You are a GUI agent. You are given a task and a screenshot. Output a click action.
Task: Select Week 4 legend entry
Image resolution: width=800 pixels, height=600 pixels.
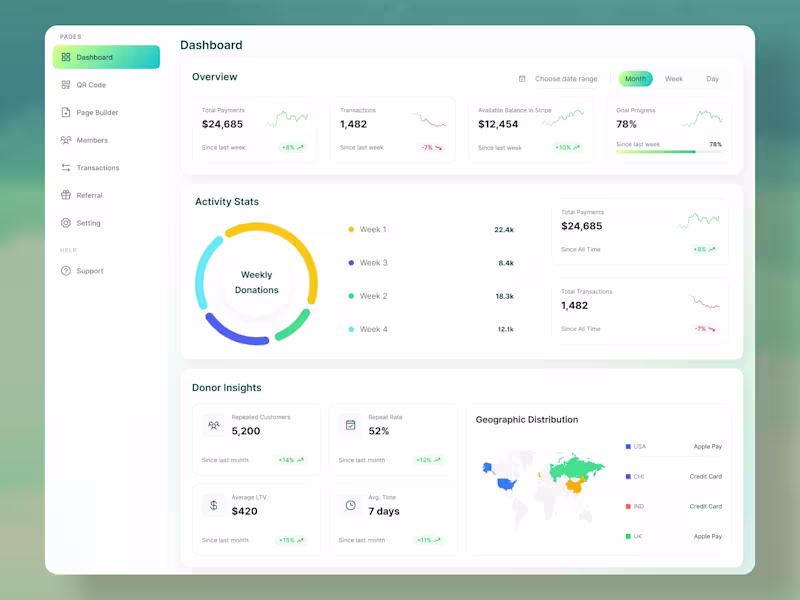[371, 328]
